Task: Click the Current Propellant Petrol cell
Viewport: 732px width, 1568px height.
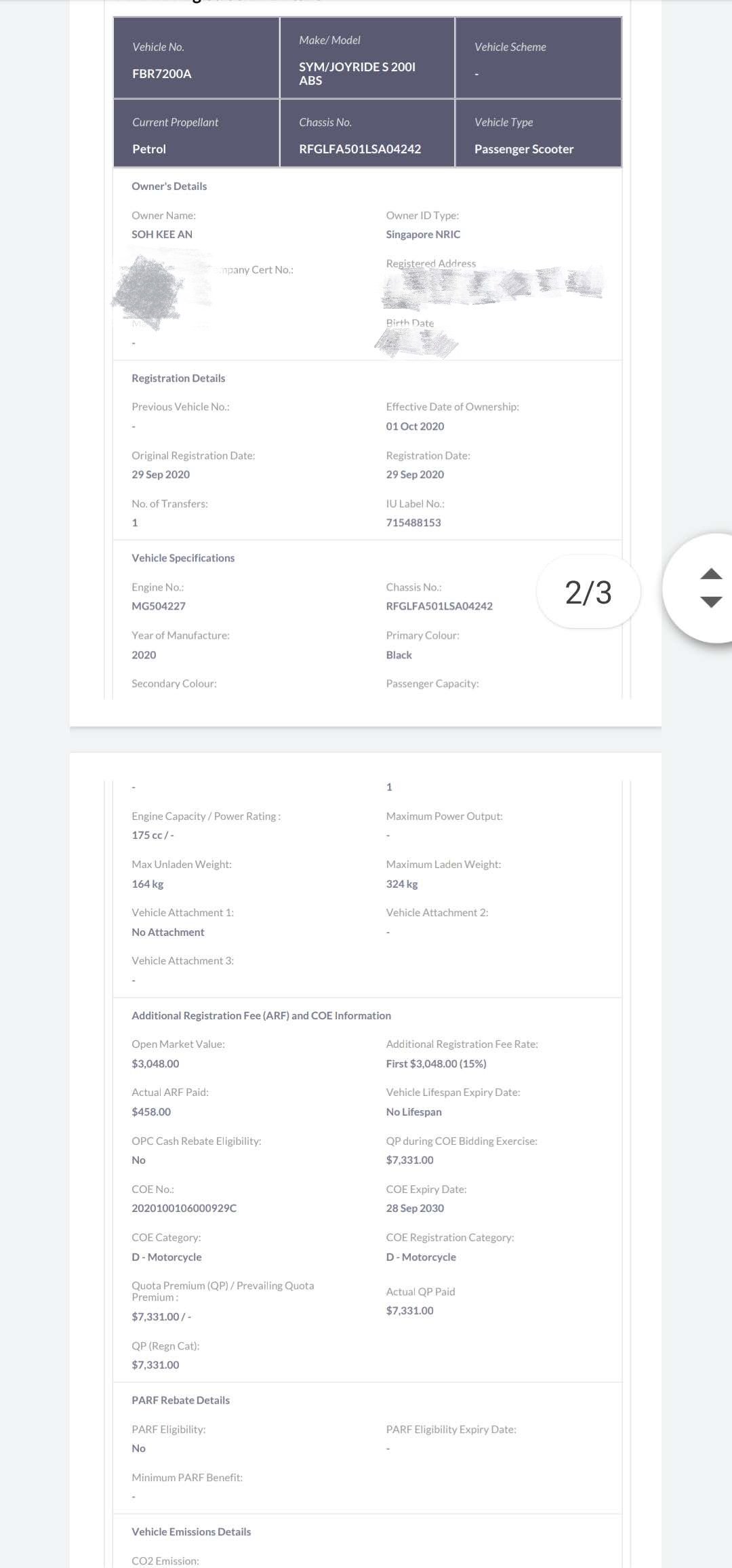Action: coord(197,133)
